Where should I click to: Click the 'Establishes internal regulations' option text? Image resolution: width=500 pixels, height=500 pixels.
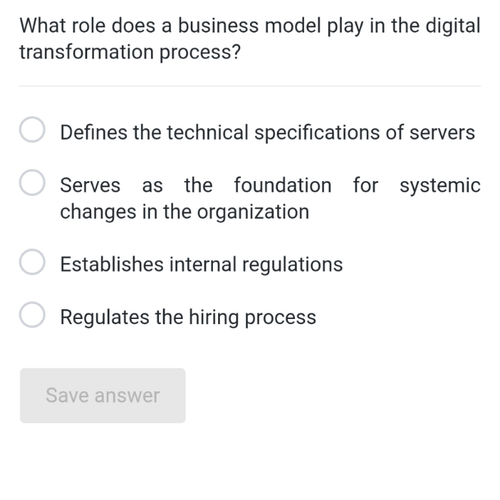(201, 265)
